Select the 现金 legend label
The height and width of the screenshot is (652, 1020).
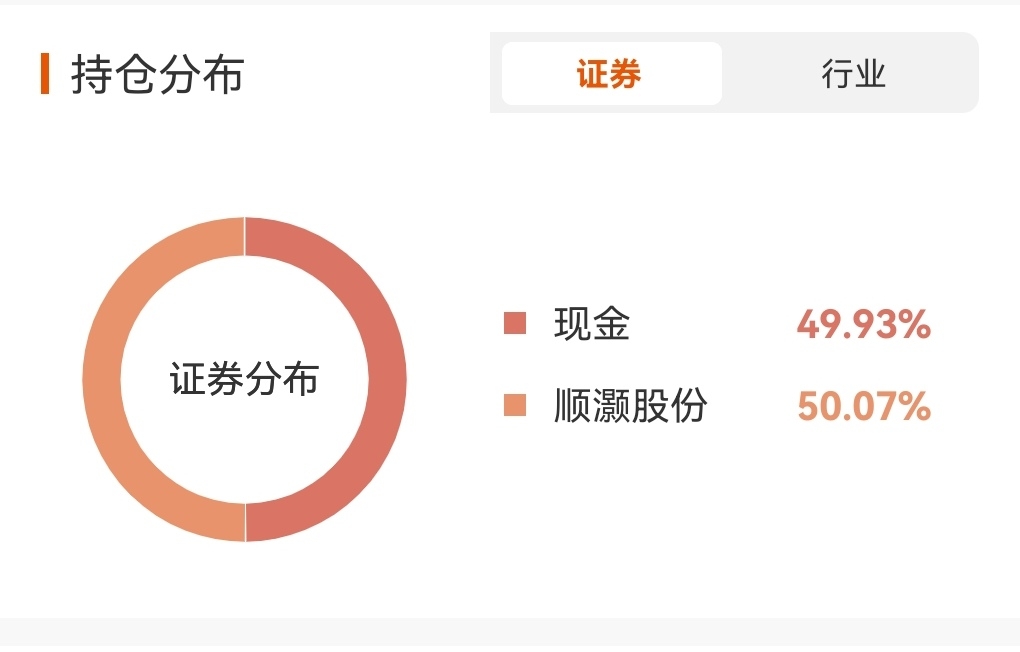pos(592,323)
